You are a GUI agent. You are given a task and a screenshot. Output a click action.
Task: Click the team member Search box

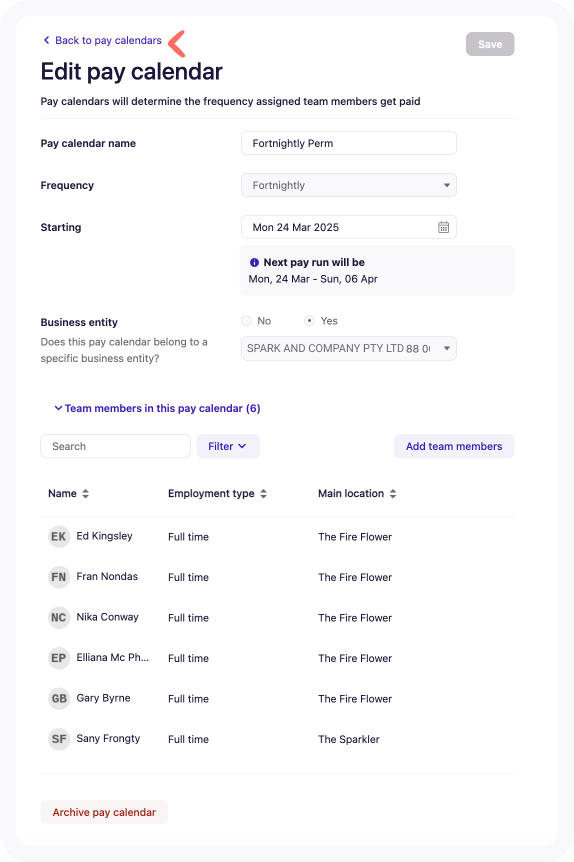(115, 446)
